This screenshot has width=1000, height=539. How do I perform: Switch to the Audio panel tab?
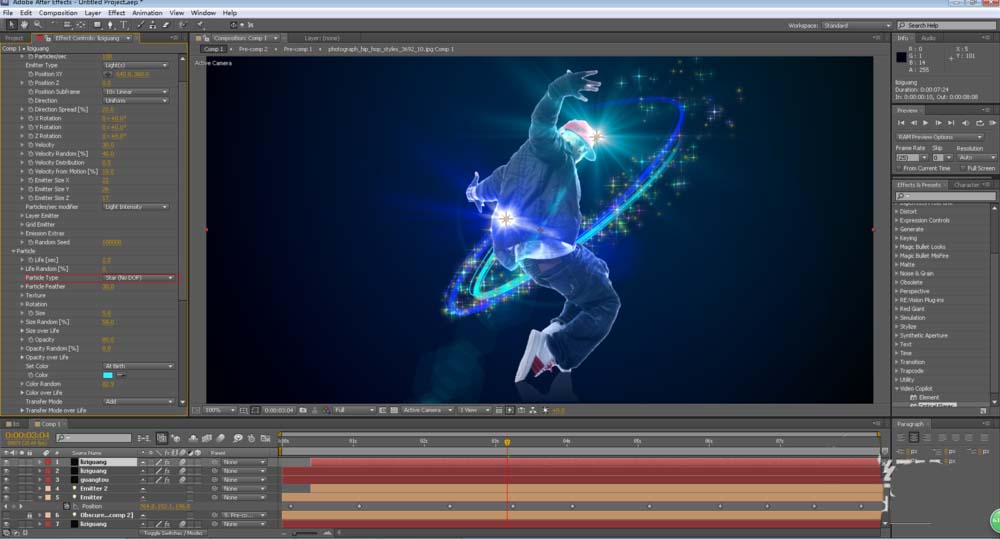point(929,38)
